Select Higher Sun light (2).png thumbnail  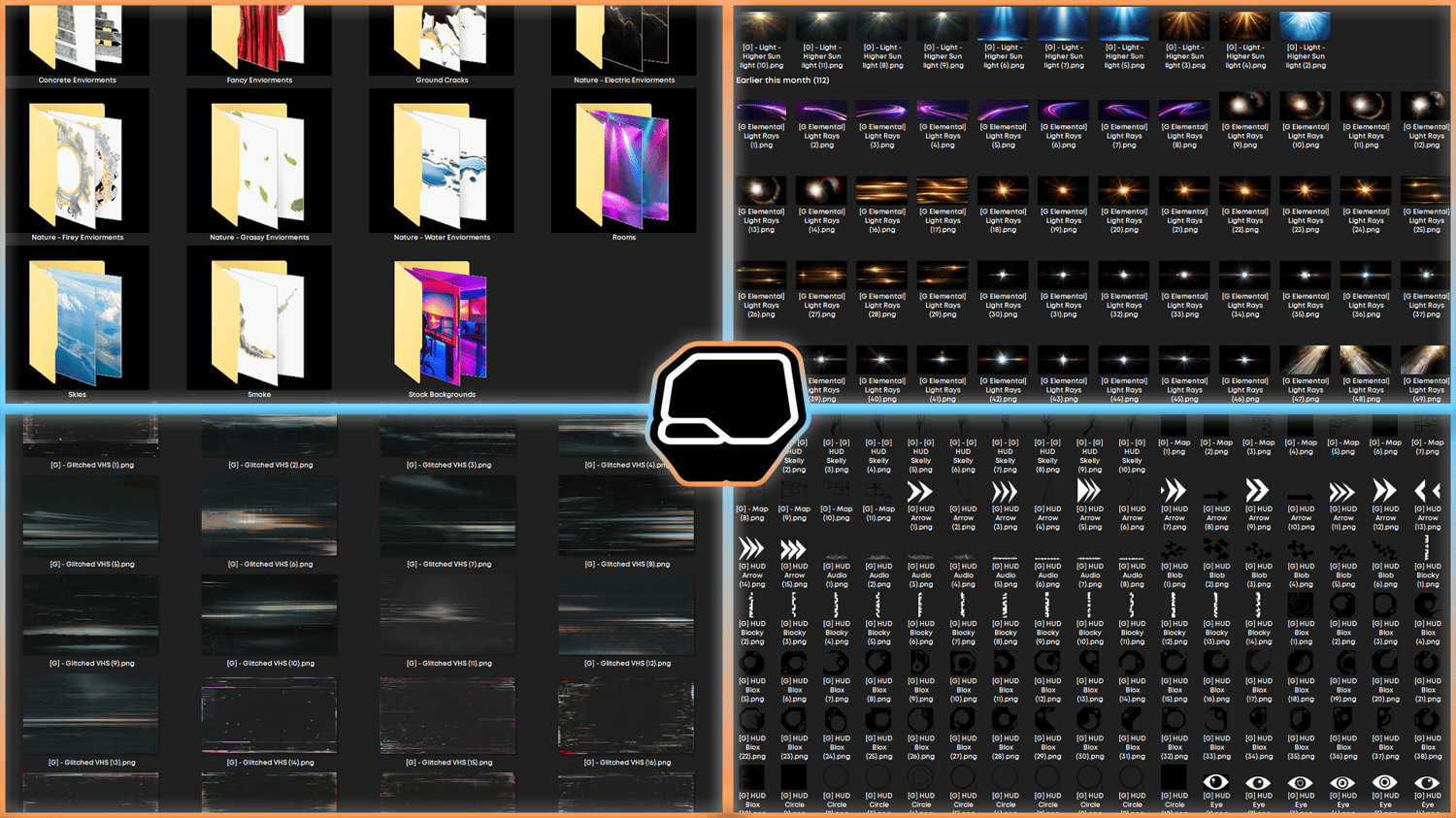coord(1306,25)
